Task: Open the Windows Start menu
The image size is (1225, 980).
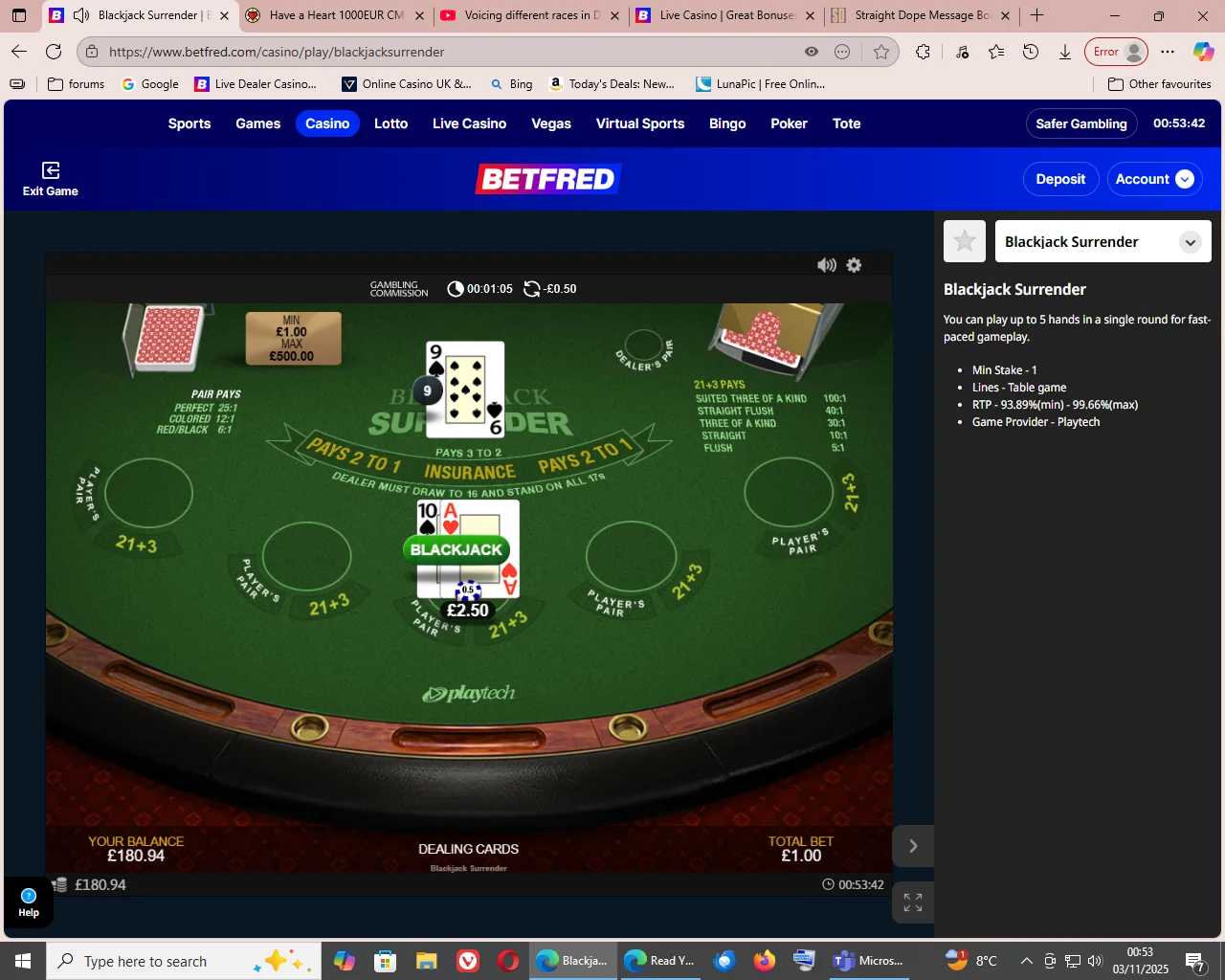Action: (23, 961)
